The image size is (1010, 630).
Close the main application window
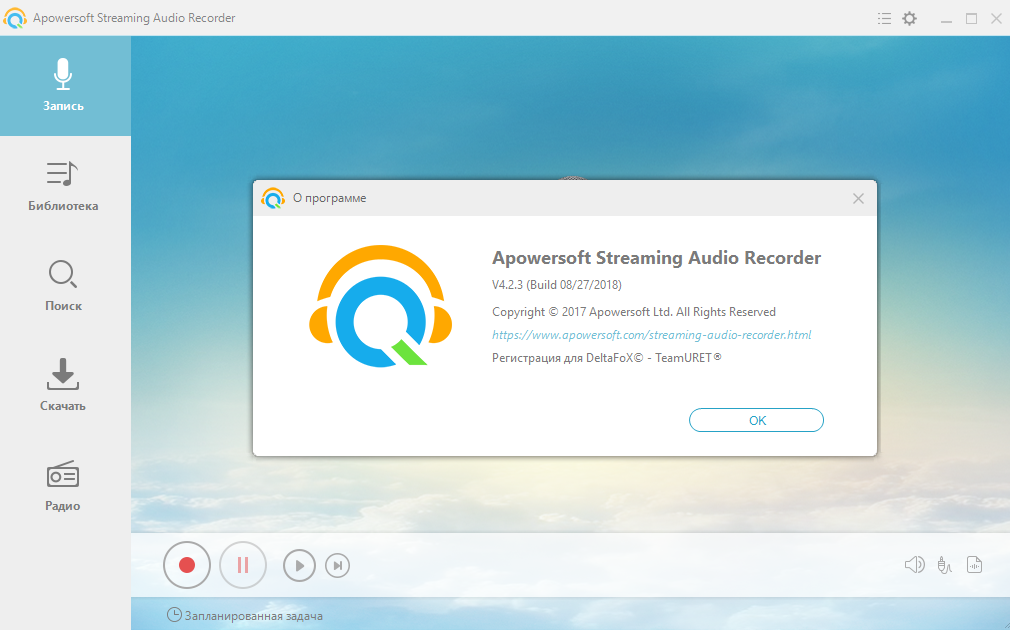click(996, 19)
